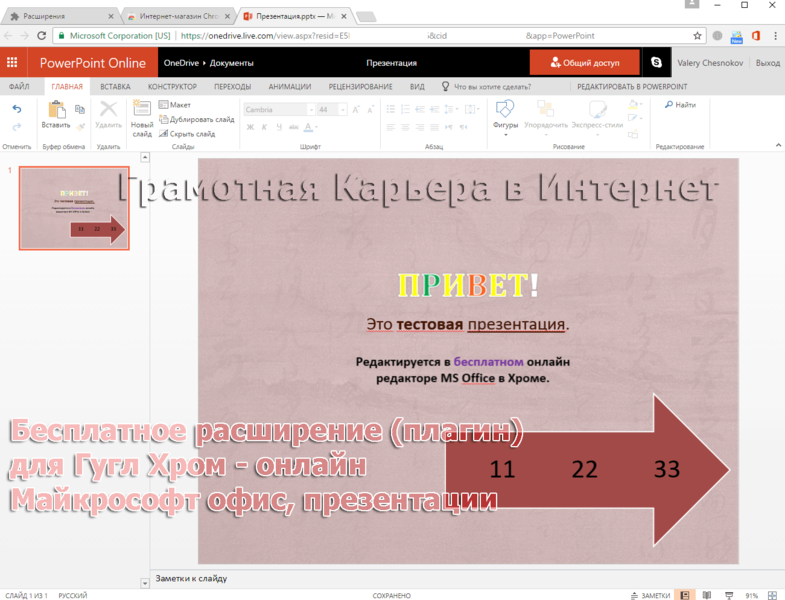
Task: Click the duplicate shape icon in Рисование
Action: [x=633, y=134]
